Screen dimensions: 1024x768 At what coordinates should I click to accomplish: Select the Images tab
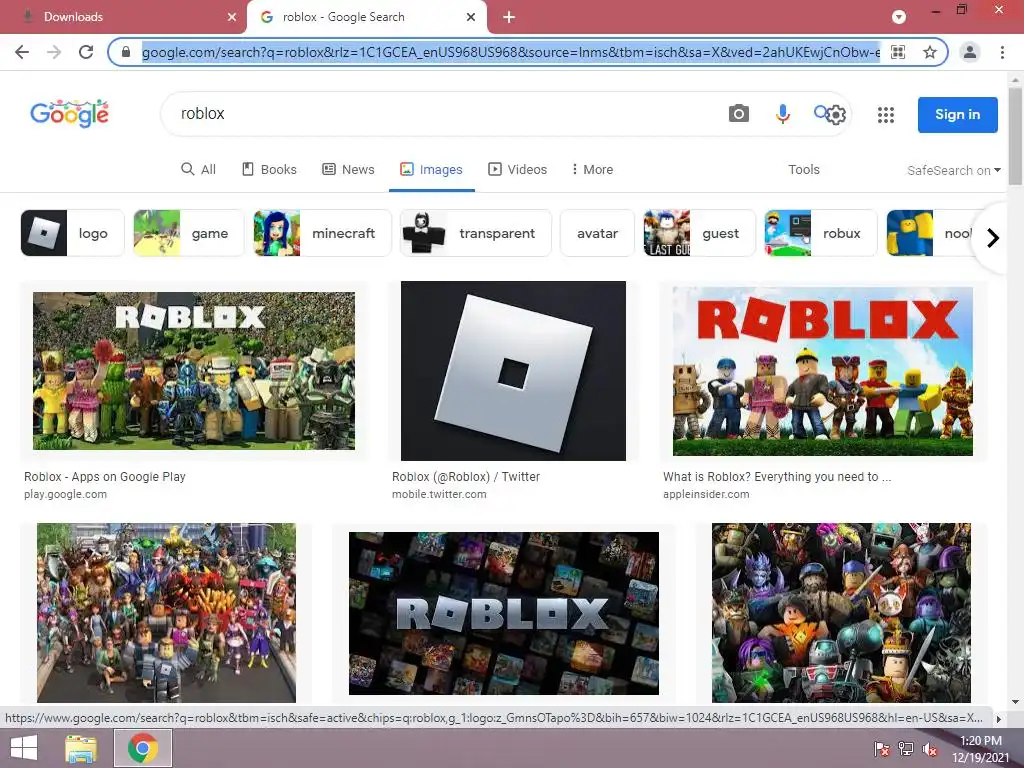click(x=431, y=169)
